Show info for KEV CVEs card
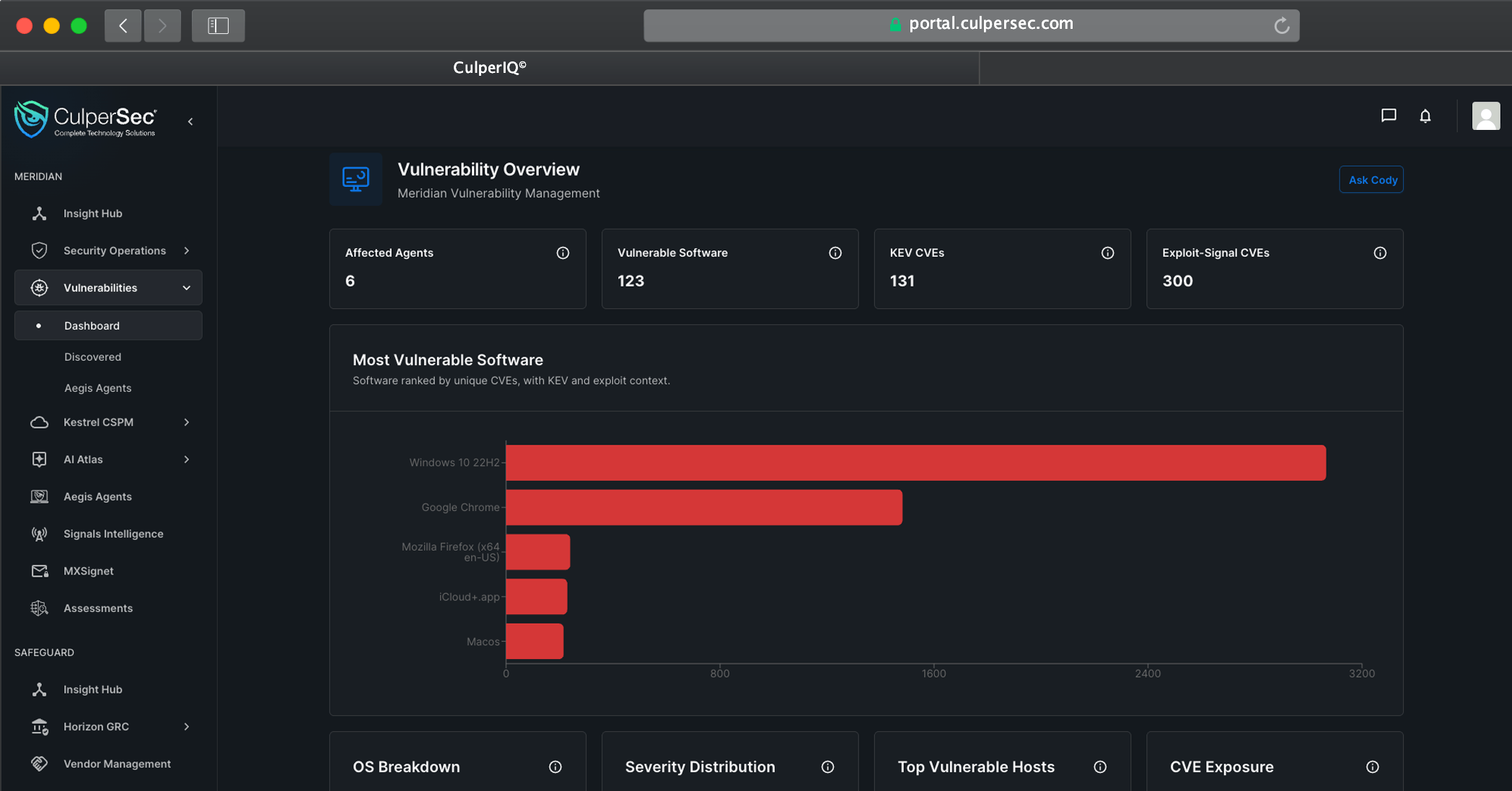 pyautogui.click(x=1108, y=253)
